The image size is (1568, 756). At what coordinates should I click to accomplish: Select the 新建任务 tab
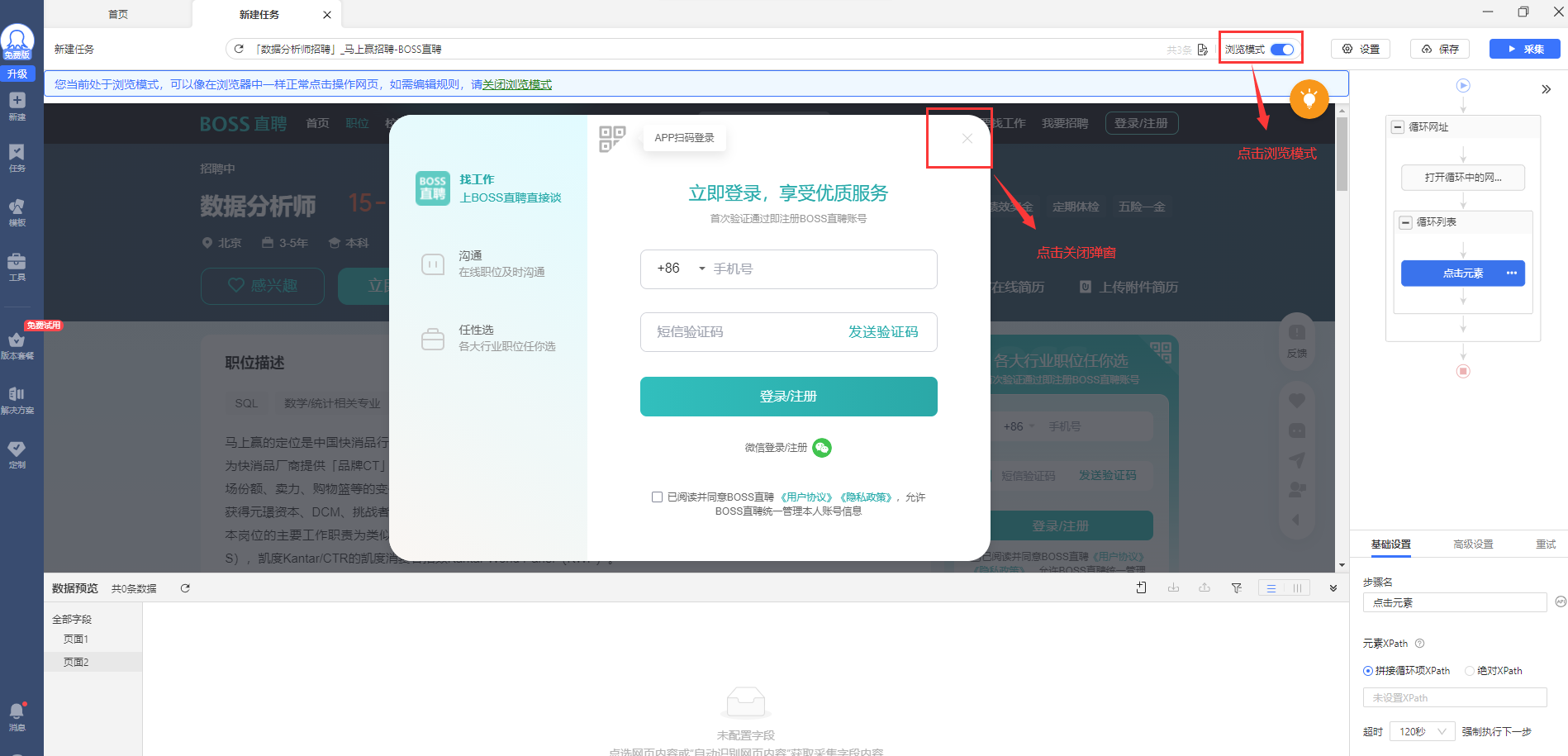pyautogui.click(x=259, y=15)
